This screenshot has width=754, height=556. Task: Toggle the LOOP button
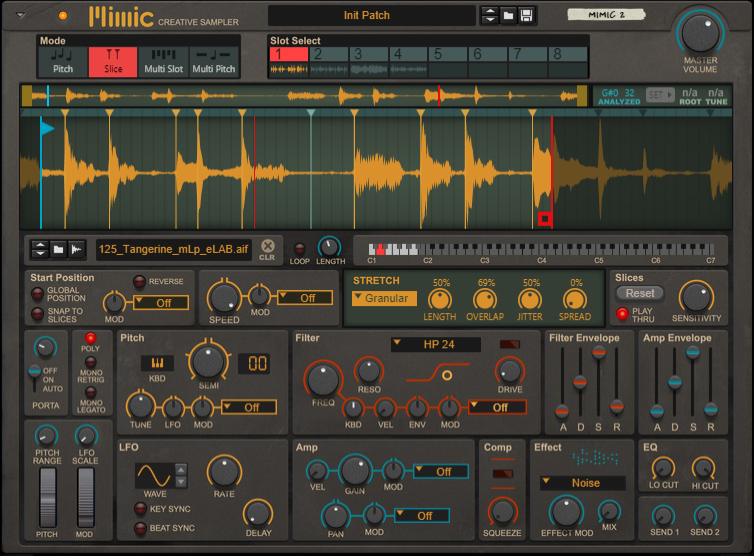(299, 249)
